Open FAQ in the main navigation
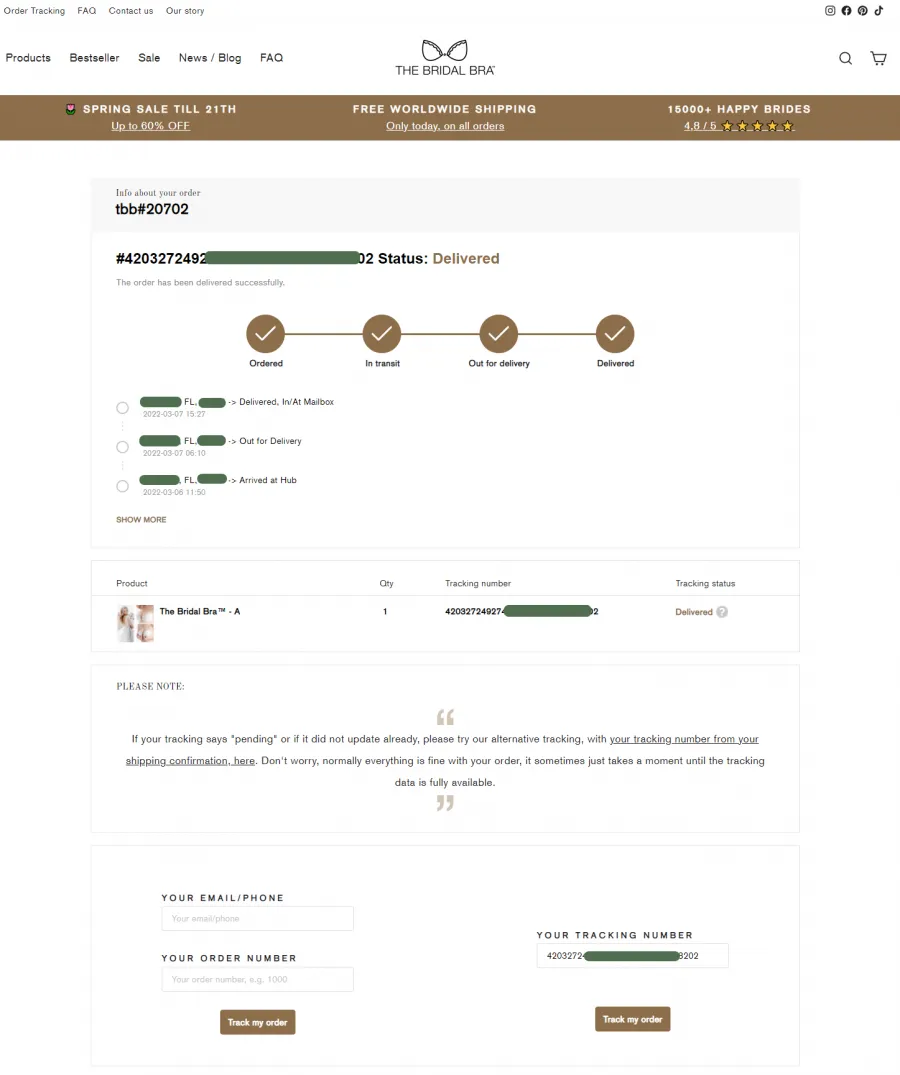The height and width of the screenshot is (1075, 900). [271, 58]
